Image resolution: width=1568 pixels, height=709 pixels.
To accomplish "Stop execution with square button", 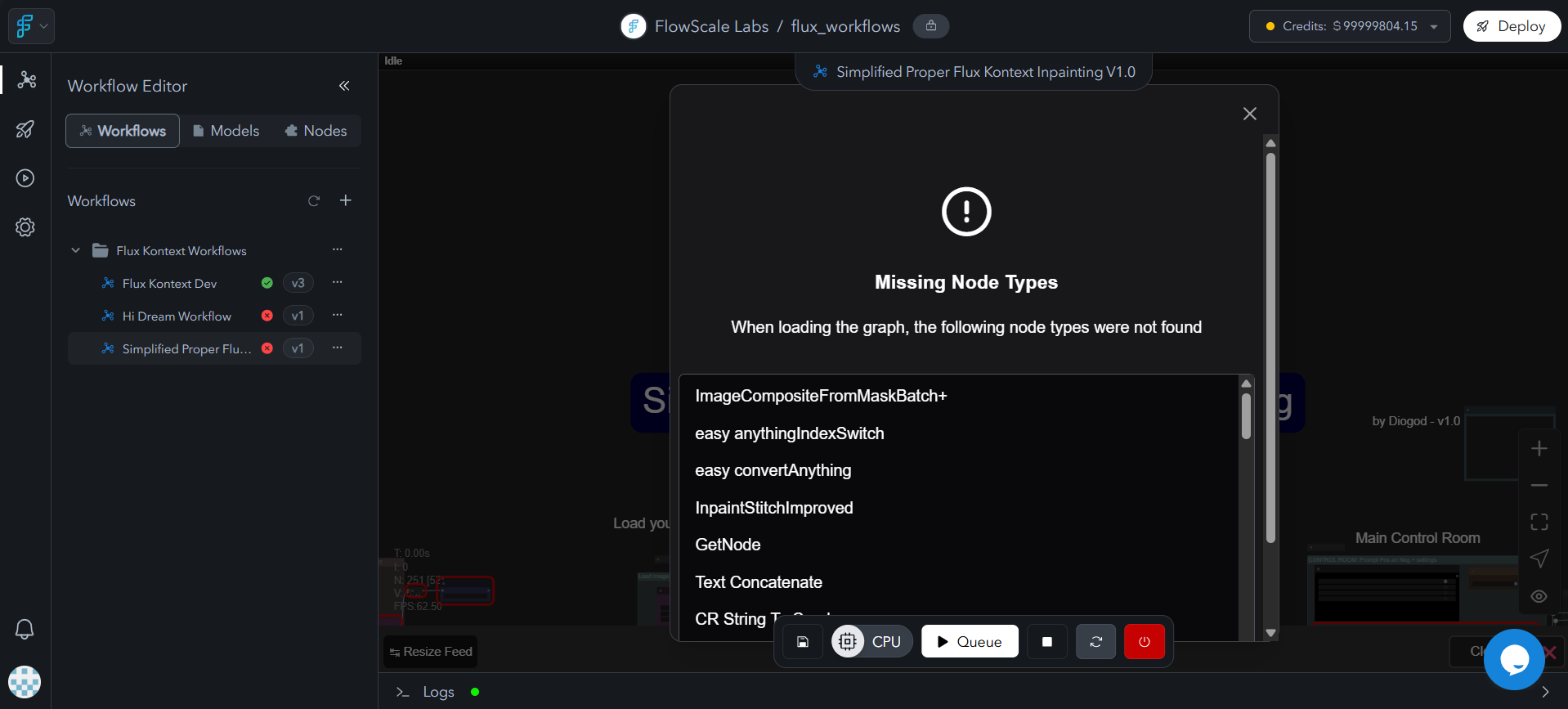I will coord(1047,642).
